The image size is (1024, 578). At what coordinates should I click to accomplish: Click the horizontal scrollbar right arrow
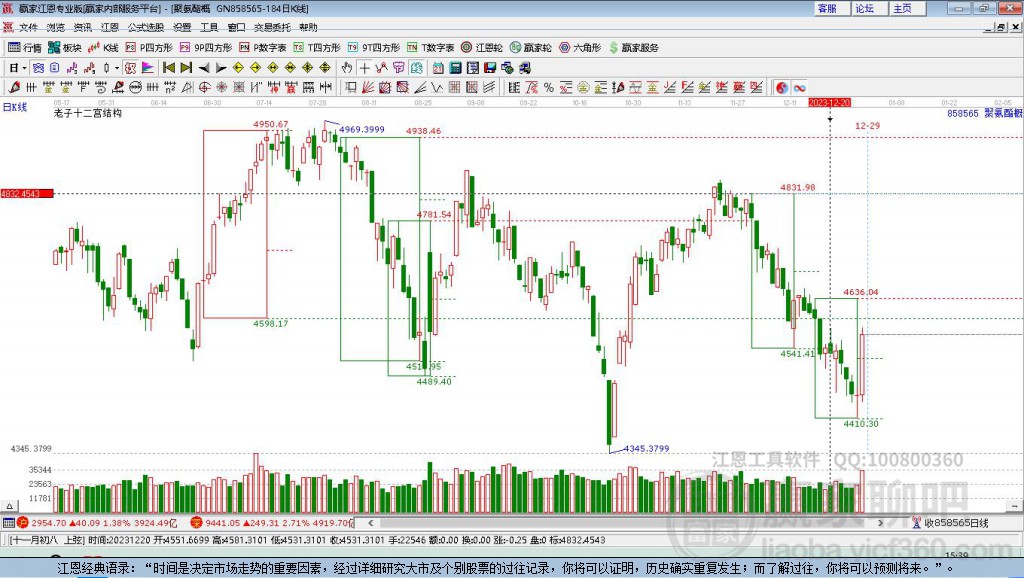click(x=880, y=522)
